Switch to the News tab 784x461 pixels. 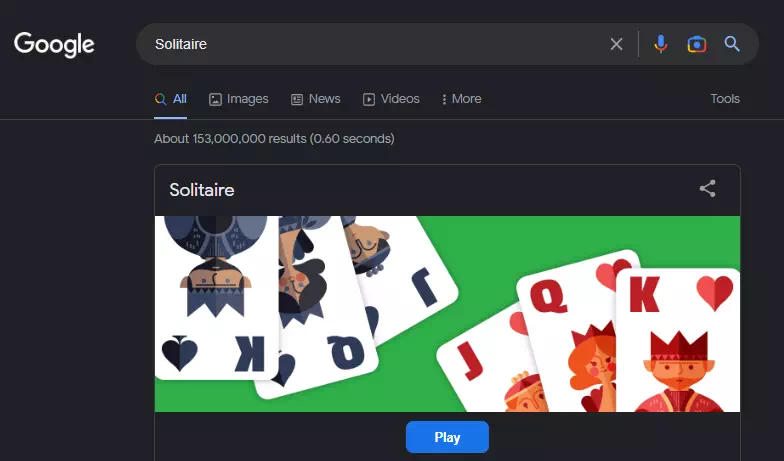click(316, 99)
